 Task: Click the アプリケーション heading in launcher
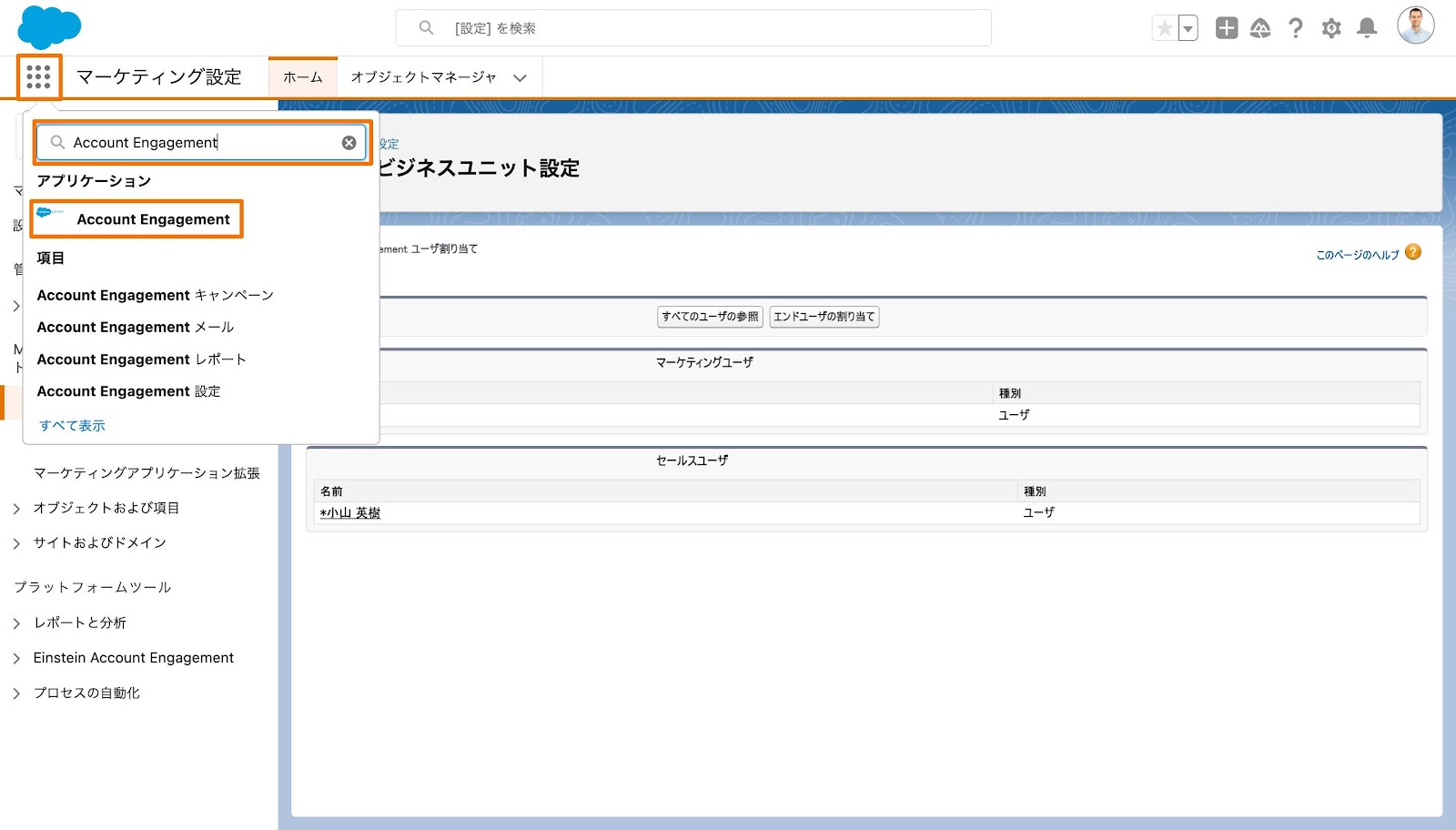(94, 180)
